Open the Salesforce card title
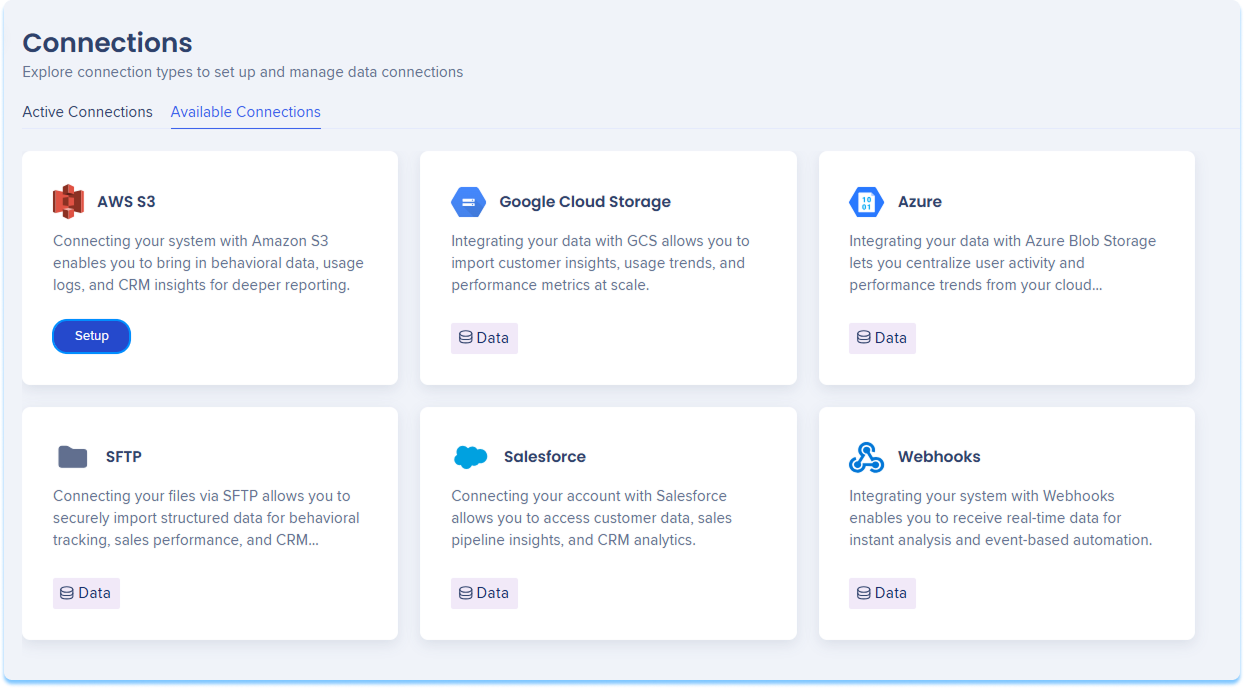Screen dimensions: 1244x688 coord(545,457)
